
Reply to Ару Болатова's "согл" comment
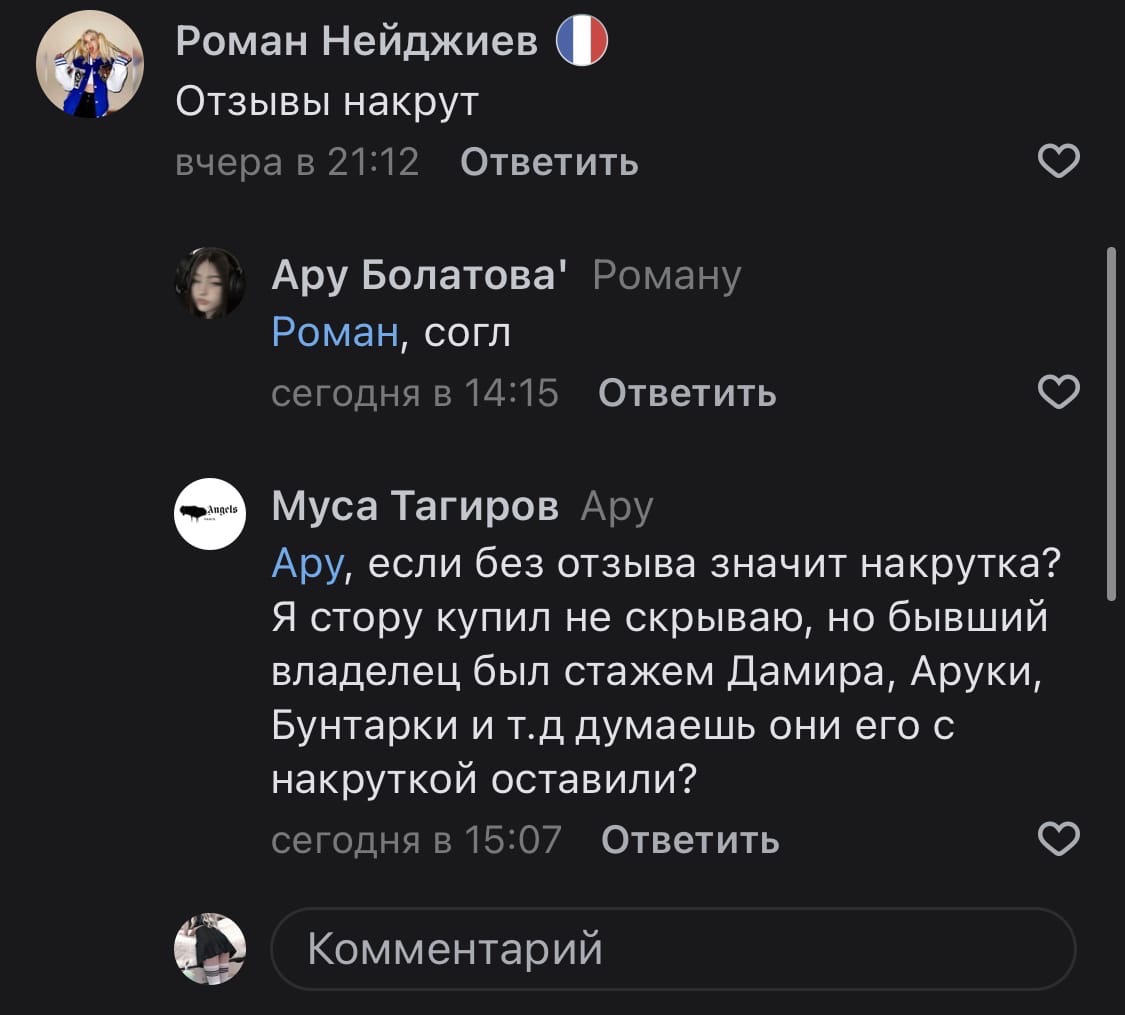687,393
